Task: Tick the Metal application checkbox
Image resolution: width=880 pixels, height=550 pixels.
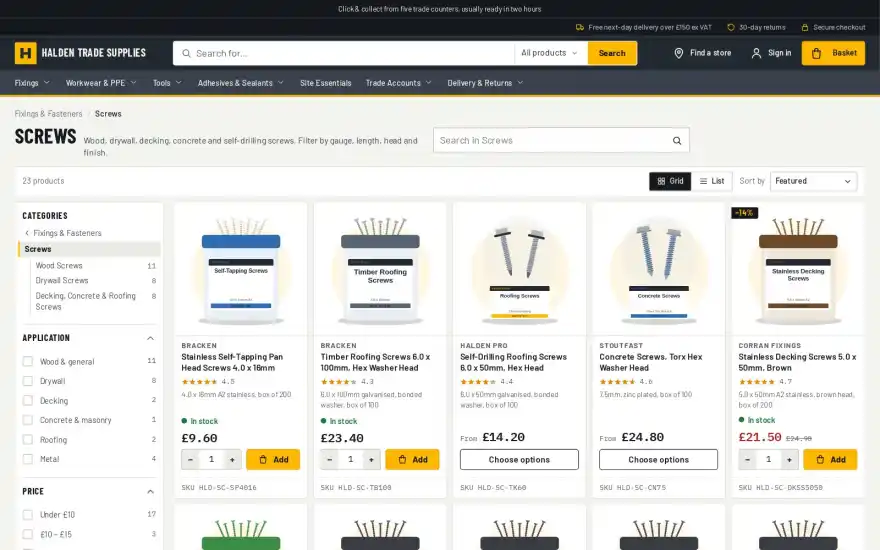Action: point(28,459)
